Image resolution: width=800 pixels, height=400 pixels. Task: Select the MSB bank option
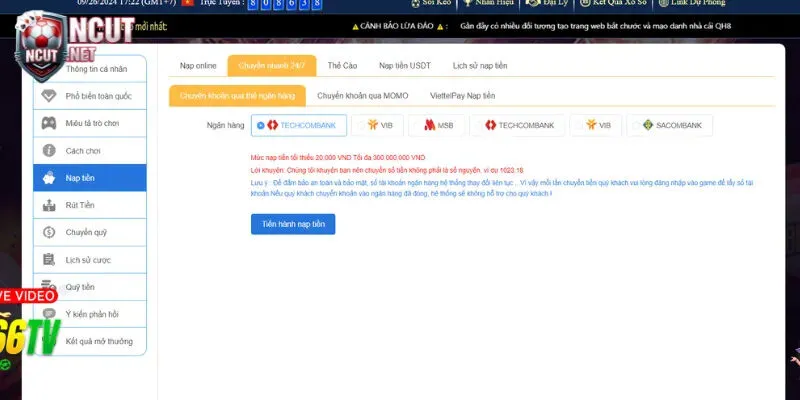pos(437,125)
